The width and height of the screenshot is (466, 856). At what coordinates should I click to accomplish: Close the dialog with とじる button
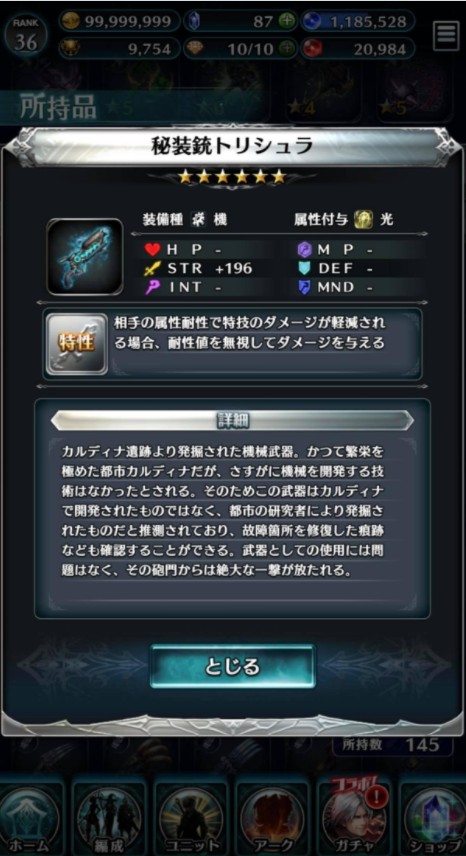tap(233, 667)
